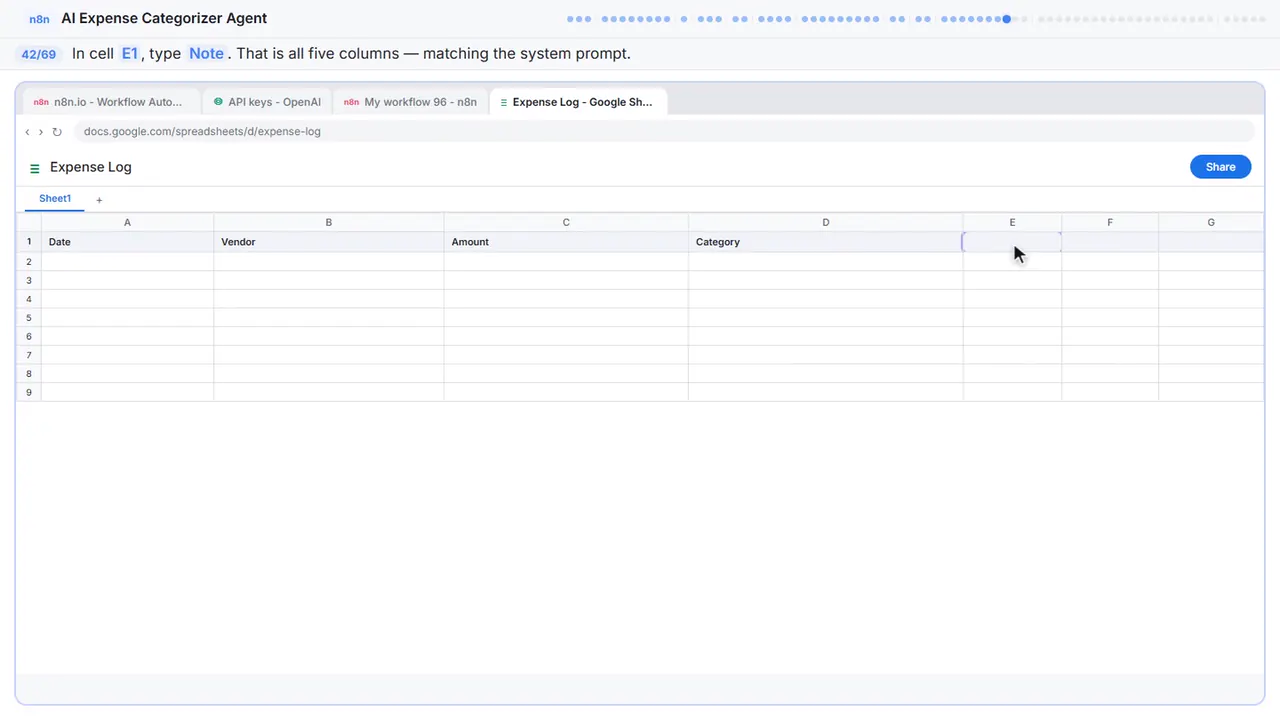1280x720 pixels.
Task: Select the Sheet1 sheet tab
Action: [55, 199]
